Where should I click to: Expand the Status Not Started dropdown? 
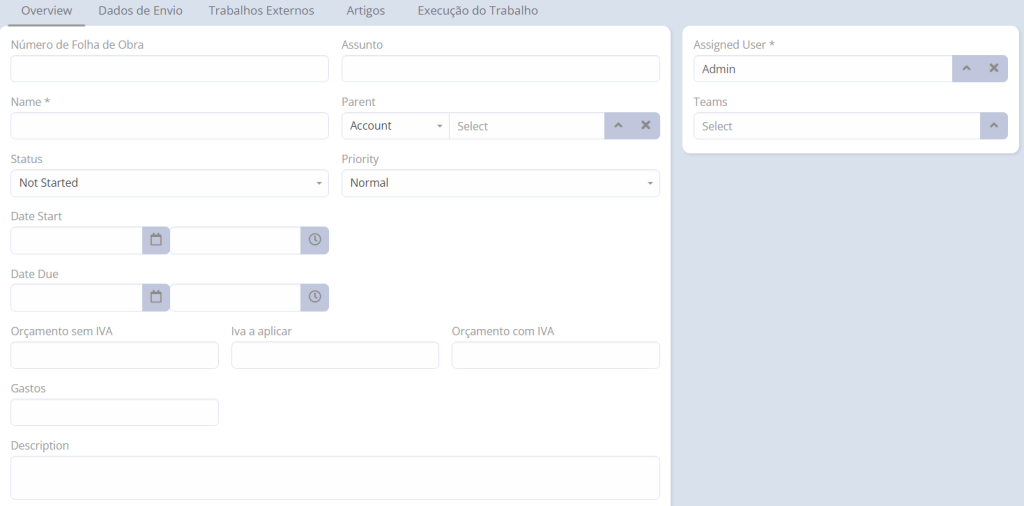point(170,183)
